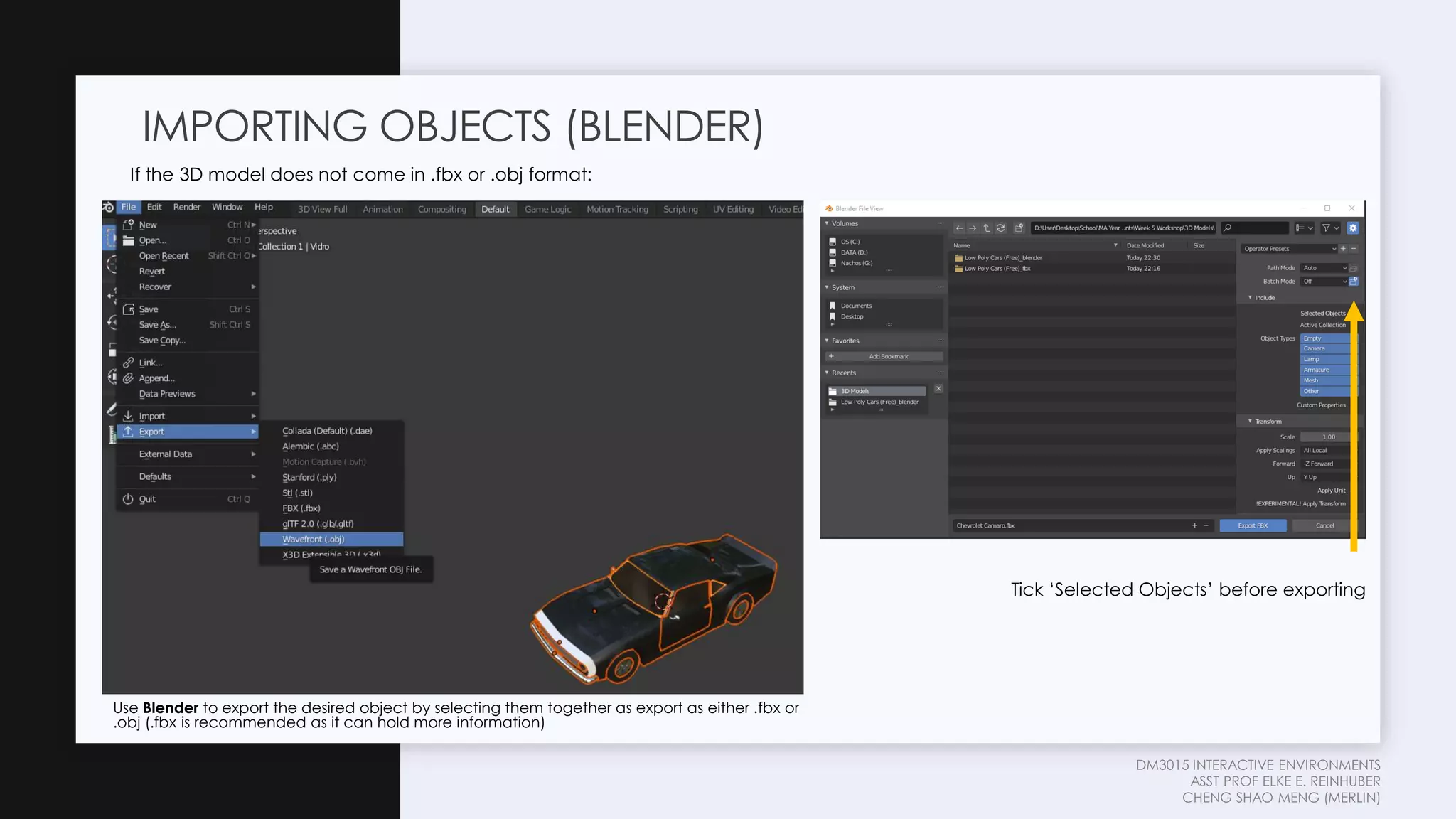Go back using the left arrow in File View
Screen dimensions: 1456x819
960,228
